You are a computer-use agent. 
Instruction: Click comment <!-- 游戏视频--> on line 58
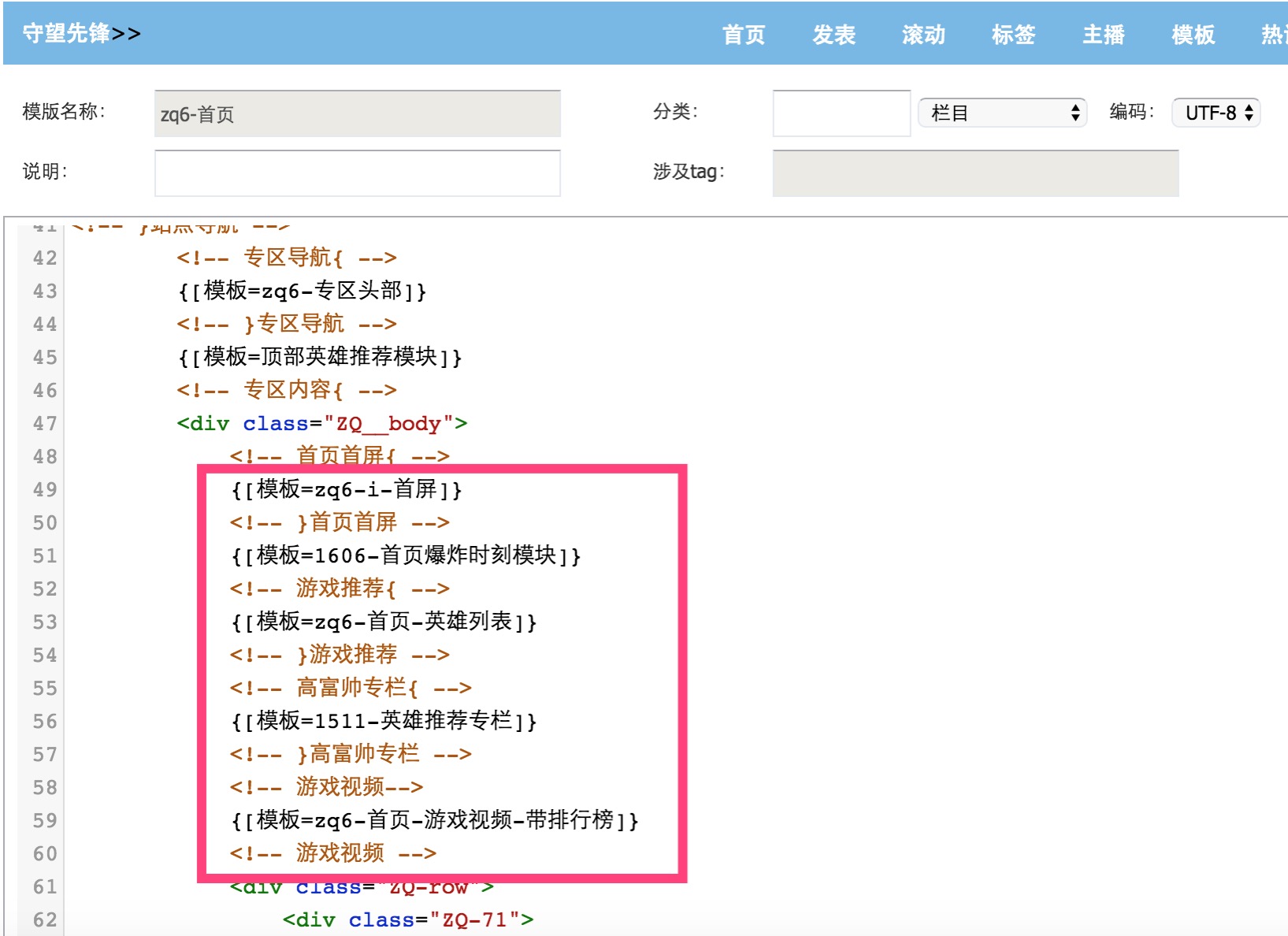click(x=326, y=788)
